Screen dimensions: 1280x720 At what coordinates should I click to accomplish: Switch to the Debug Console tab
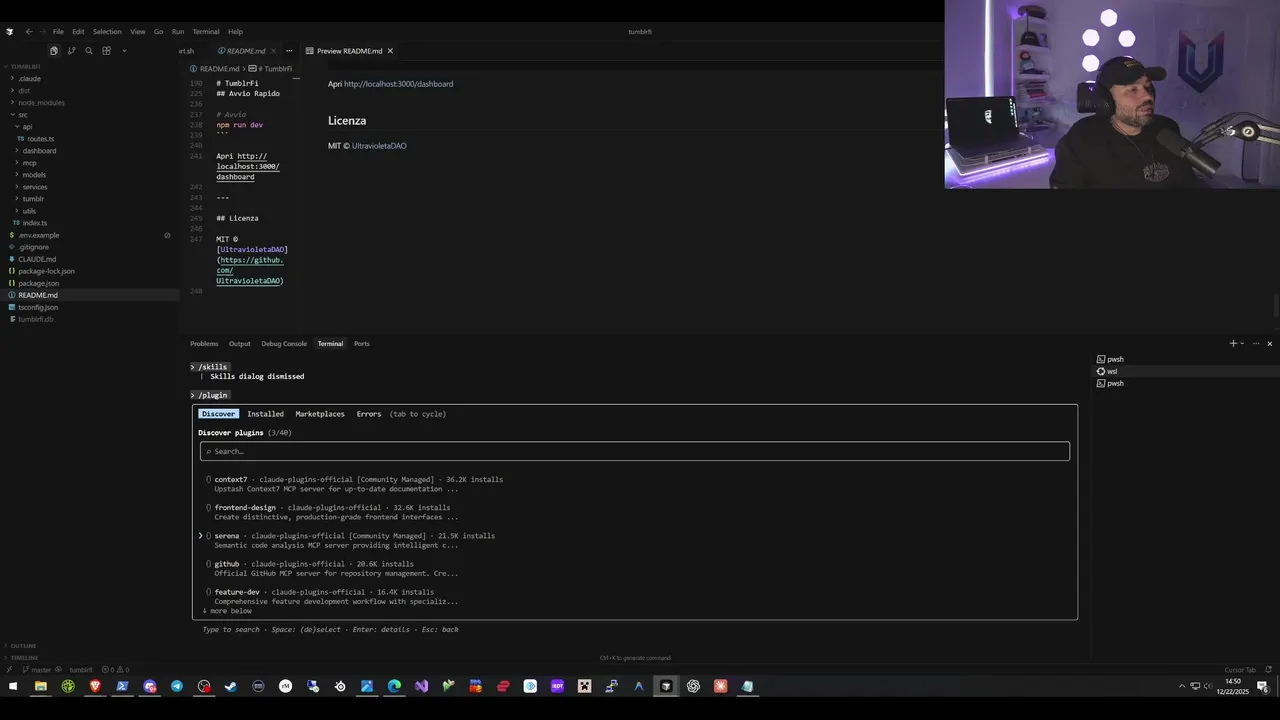click(284, 344)
